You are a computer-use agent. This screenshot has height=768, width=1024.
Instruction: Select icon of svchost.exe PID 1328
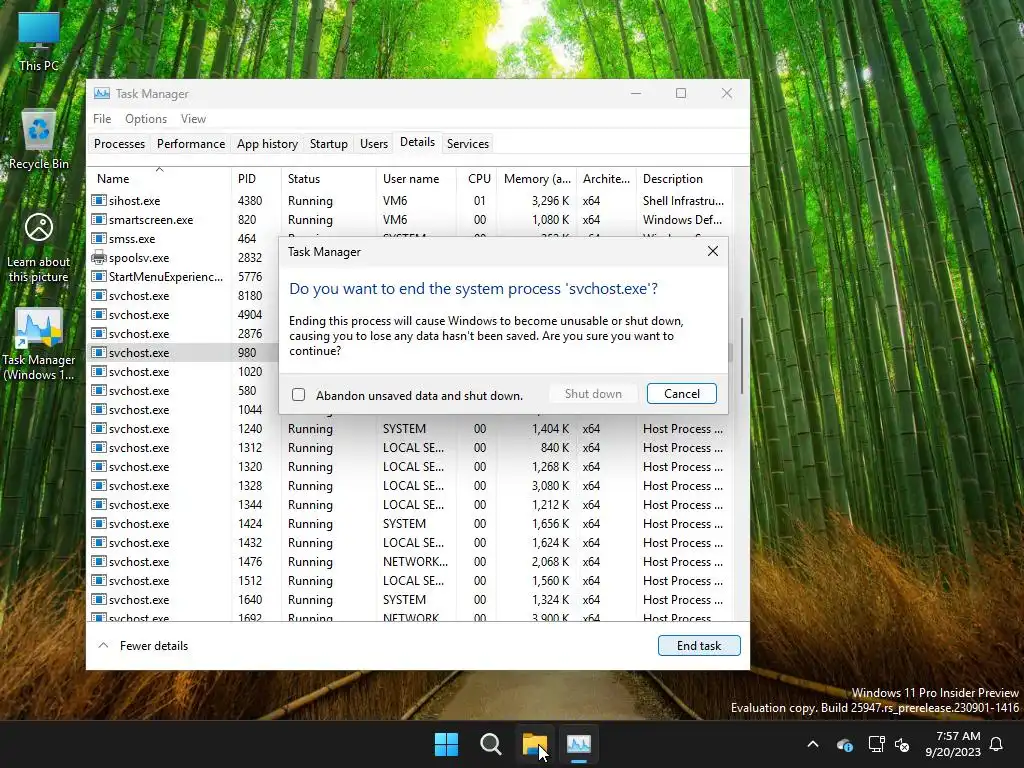click(99, 485)
